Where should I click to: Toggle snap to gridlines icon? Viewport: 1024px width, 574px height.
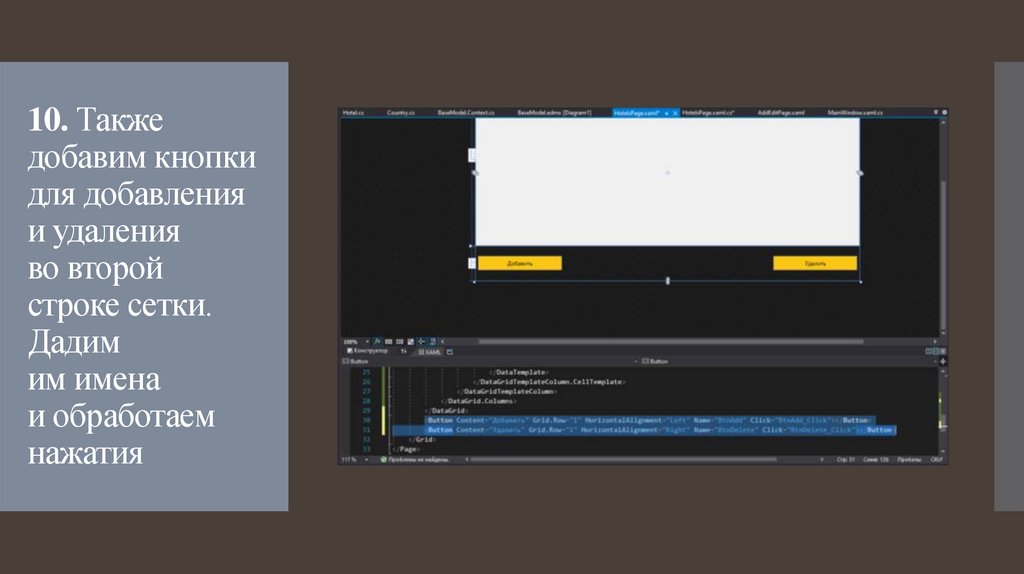(x=400, y=342)
